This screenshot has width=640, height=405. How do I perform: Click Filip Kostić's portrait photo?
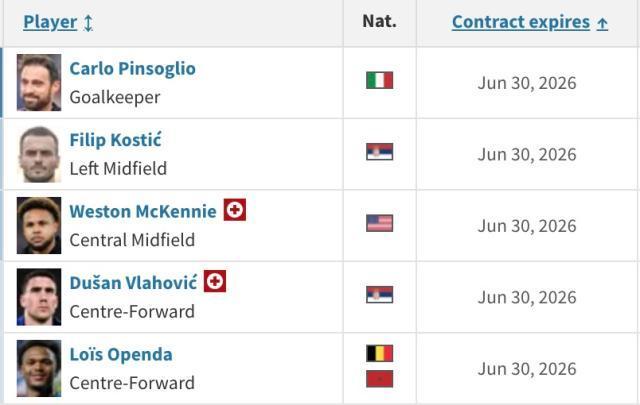pos(39,154)
